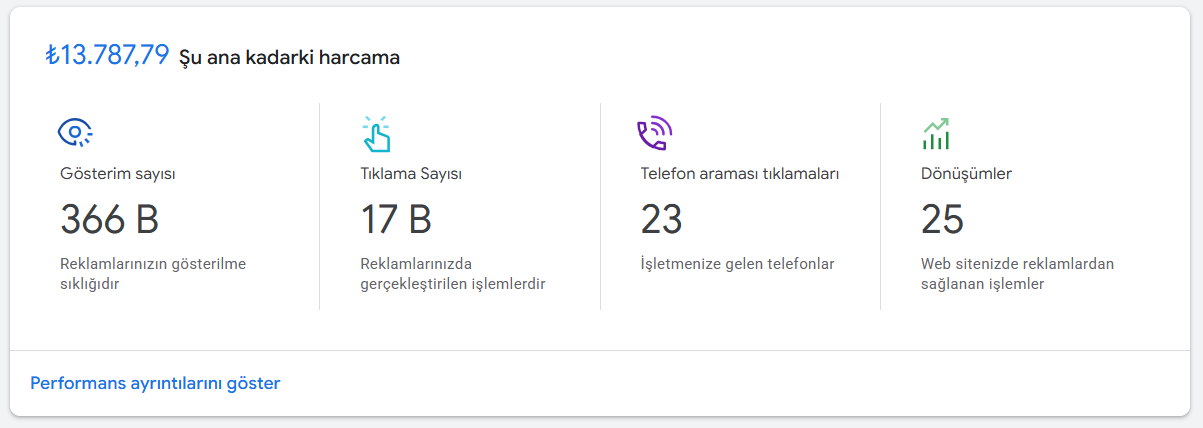Click the green conversions chart icon
1203x428 pixels.
(x=936, y=134)
